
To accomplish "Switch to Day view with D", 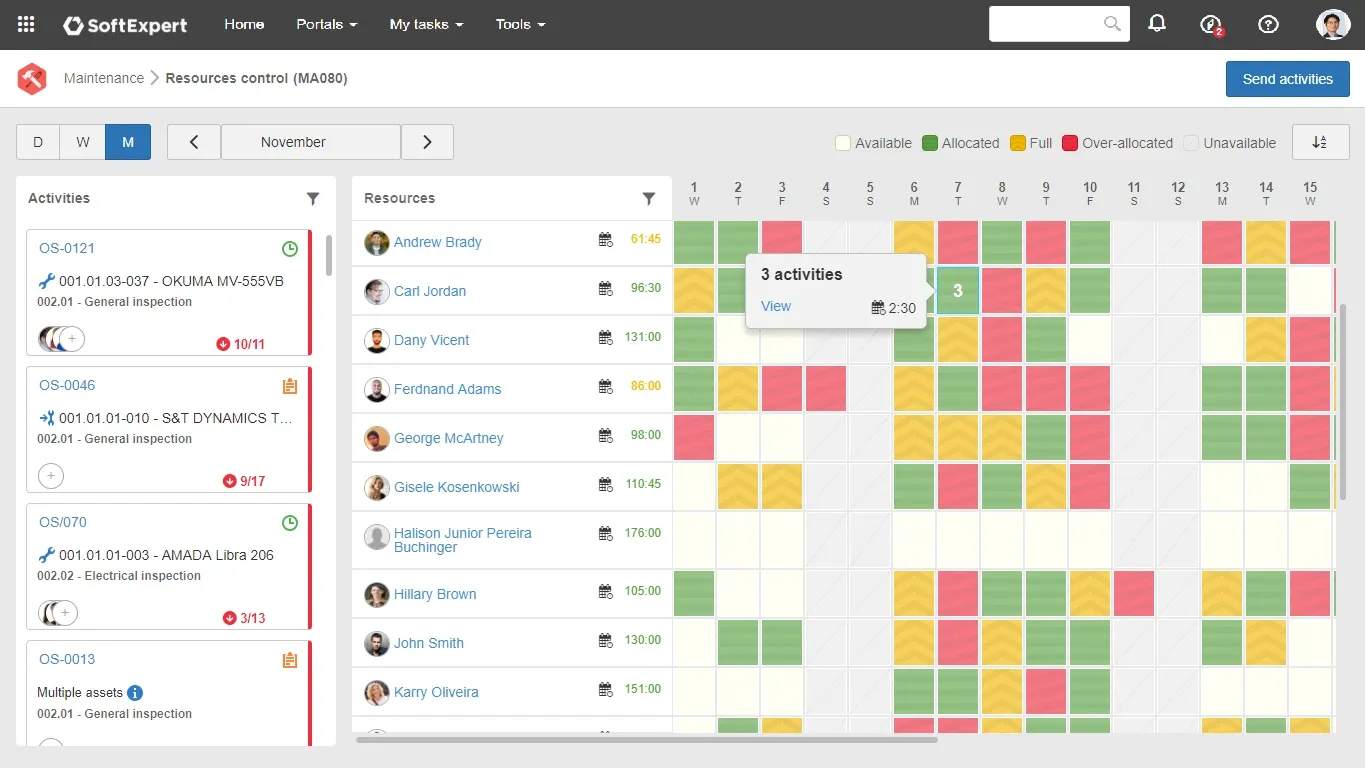I will [38, 142].
